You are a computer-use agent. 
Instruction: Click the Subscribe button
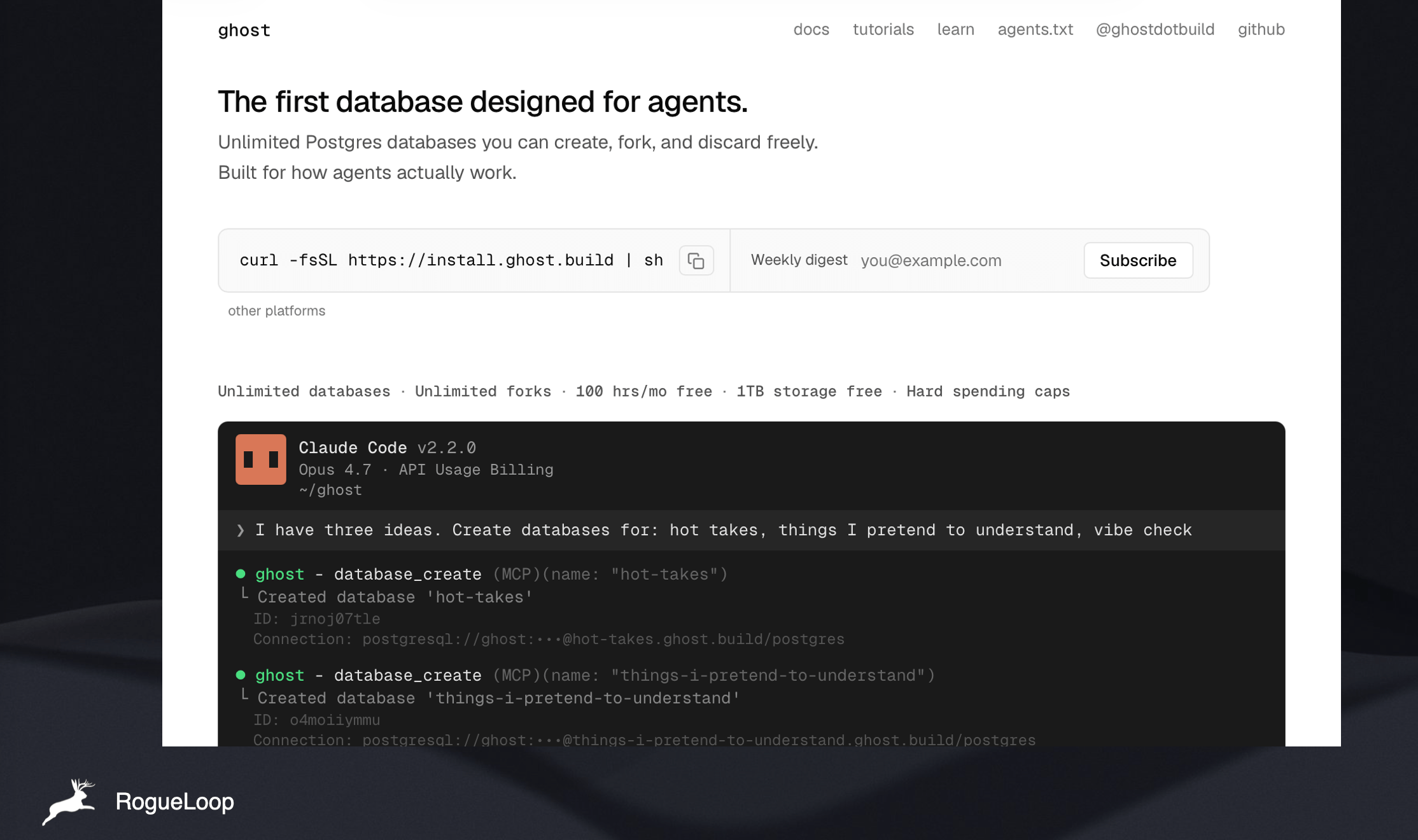tap(1137, 260)
